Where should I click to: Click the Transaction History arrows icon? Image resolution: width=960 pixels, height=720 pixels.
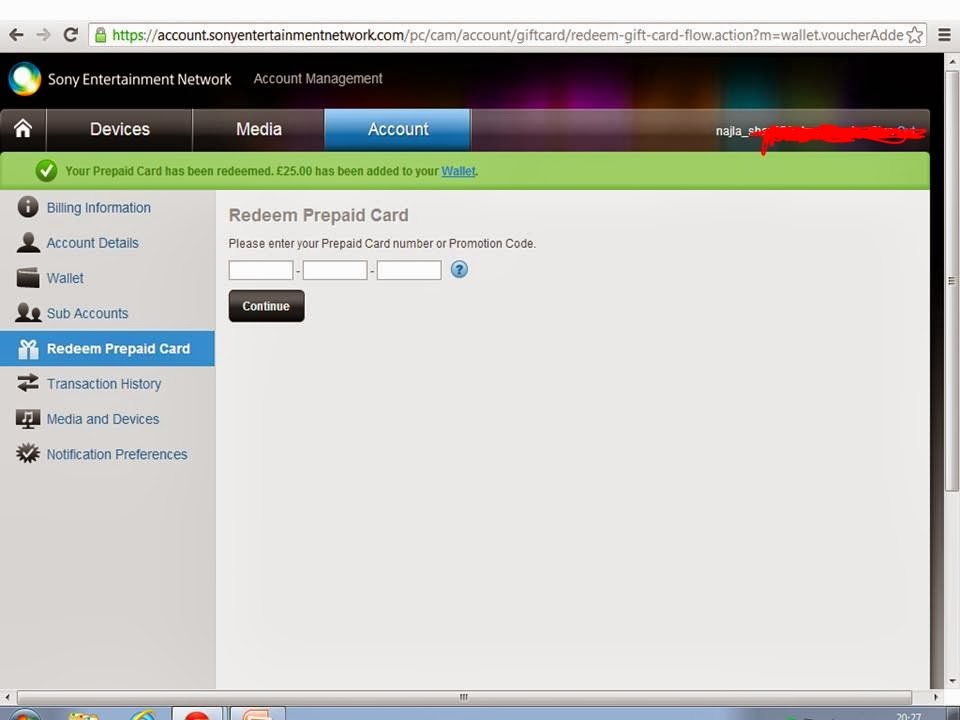28,383
